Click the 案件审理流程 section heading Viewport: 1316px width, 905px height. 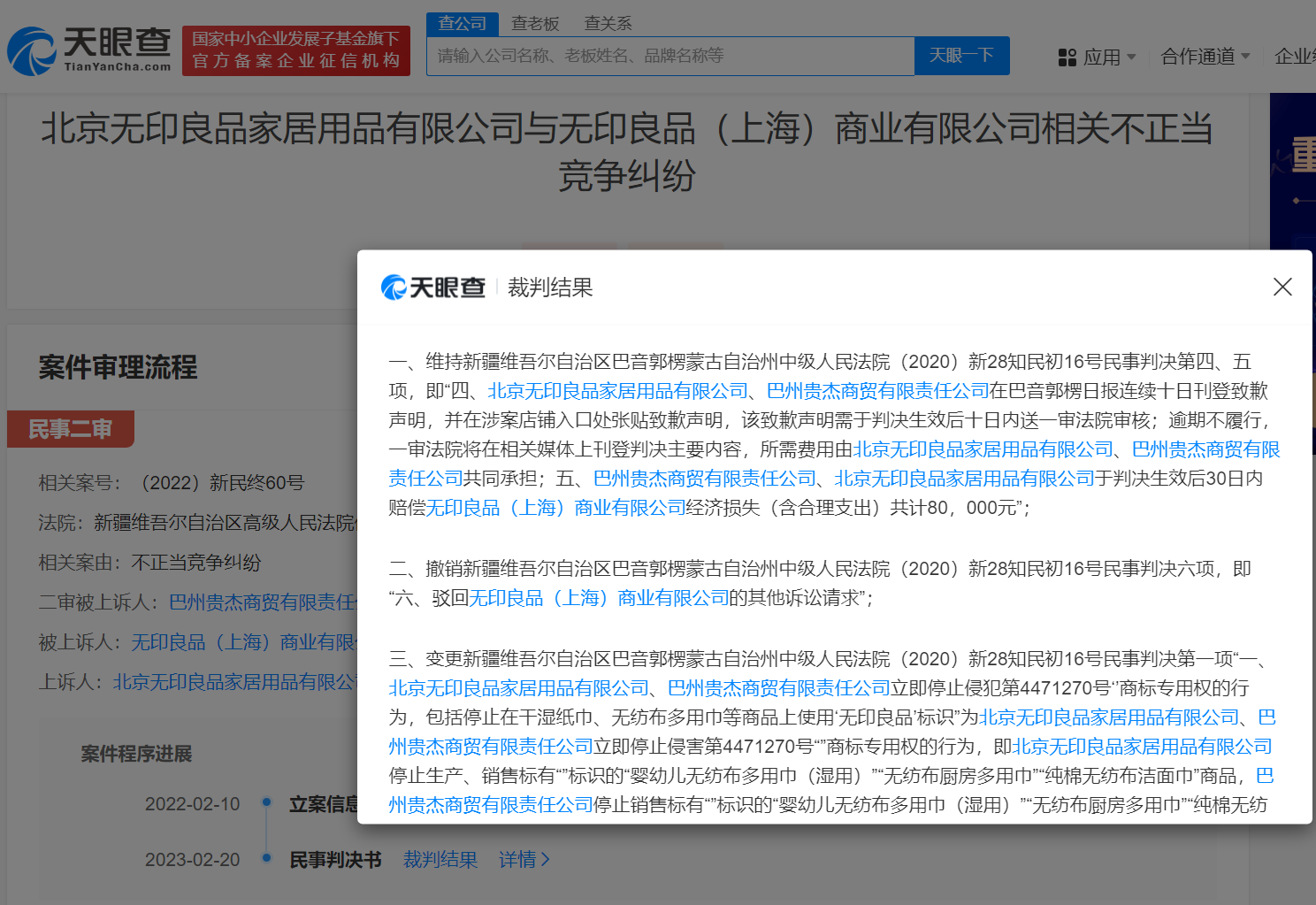coord(118,367)
